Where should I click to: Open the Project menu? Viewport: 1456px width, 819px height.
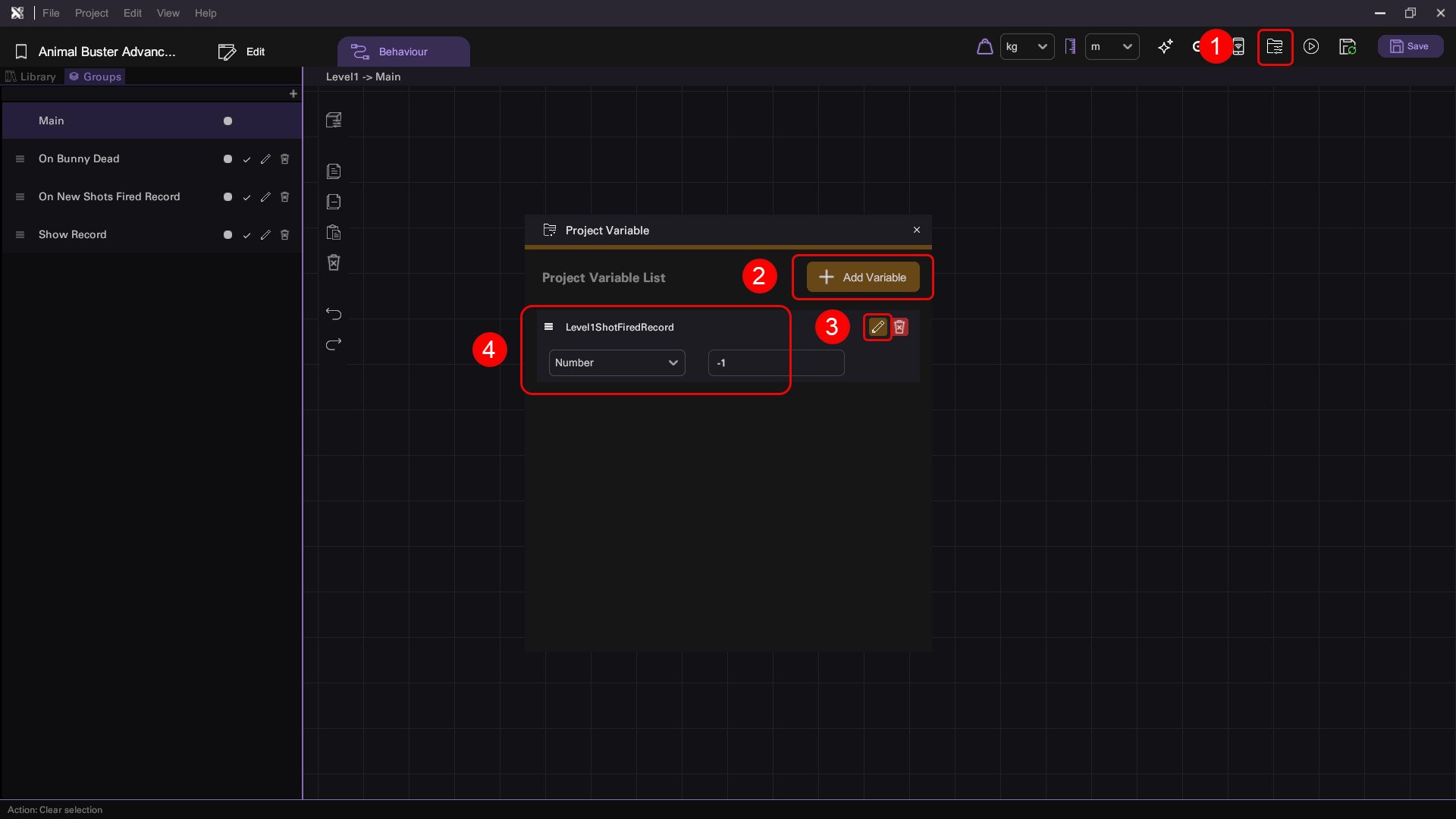click(x=91, y=13)
